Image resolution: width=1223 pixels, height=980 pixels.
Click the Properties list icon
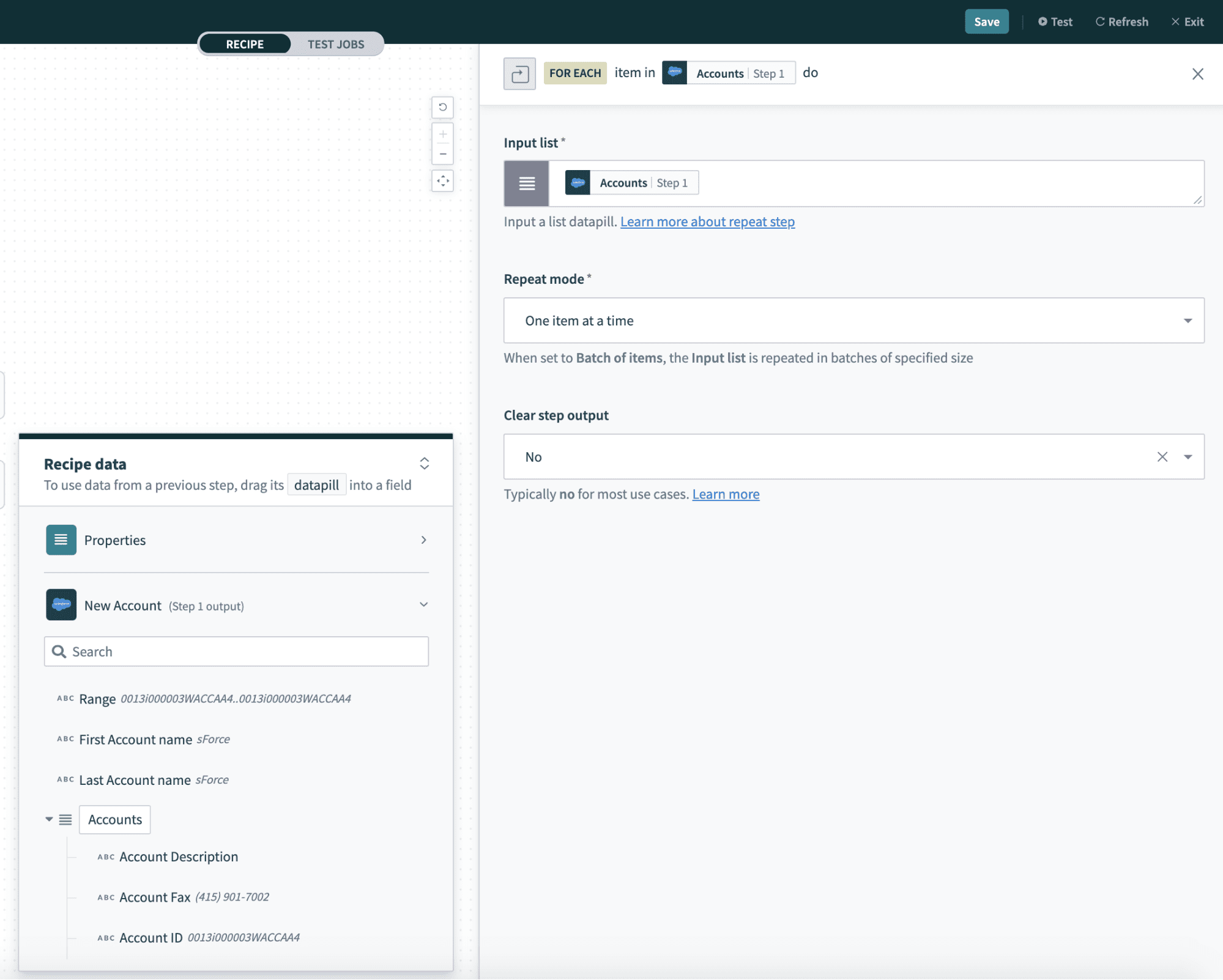point(61,540)
